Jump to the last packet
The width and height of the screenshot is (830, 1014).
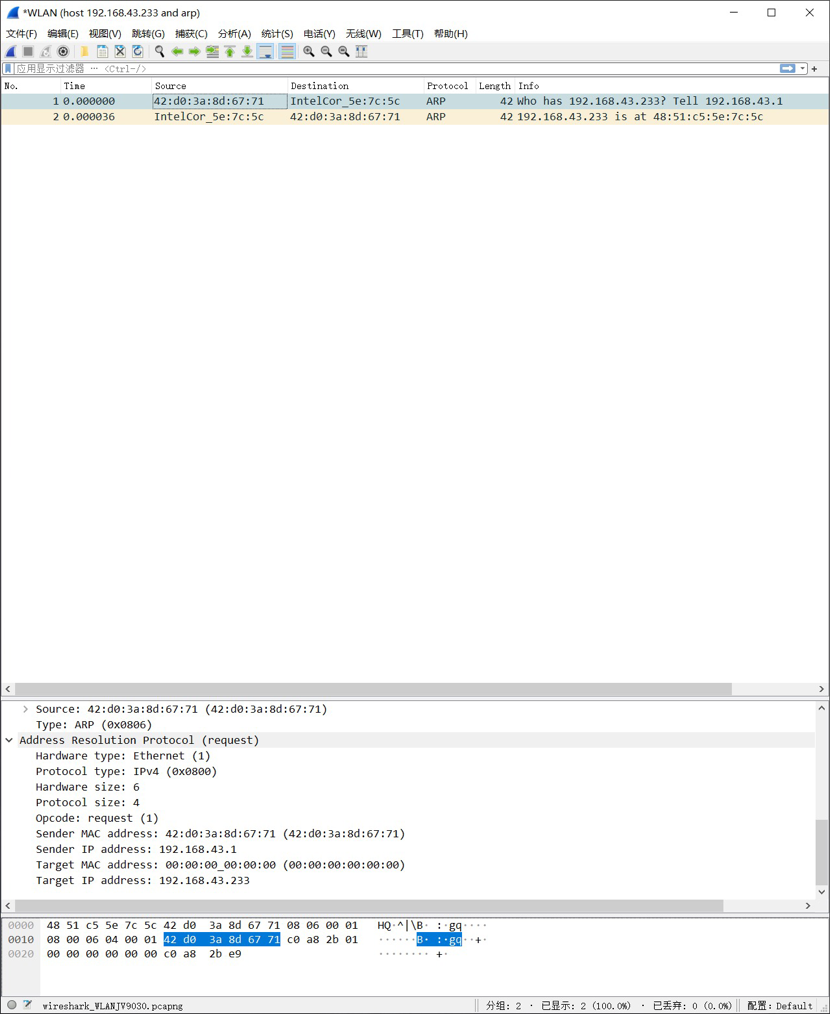[247, 52]
